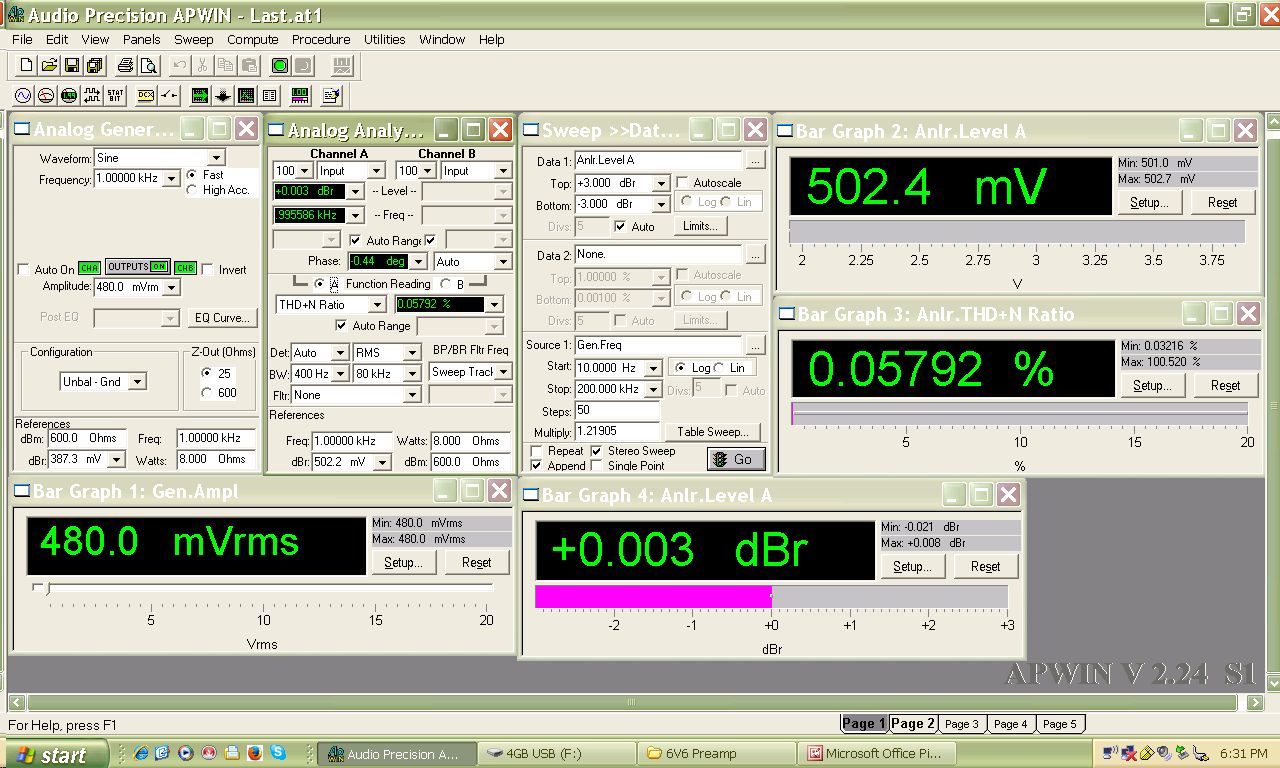Select the 600 ohm Z-Out radio button

(206, 393)
